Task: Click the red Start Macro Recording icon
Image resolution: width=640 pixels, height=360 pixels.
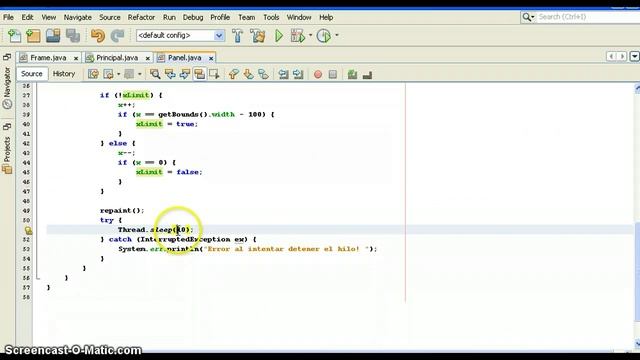Action: pyautogui.click(x=318, y=74)
